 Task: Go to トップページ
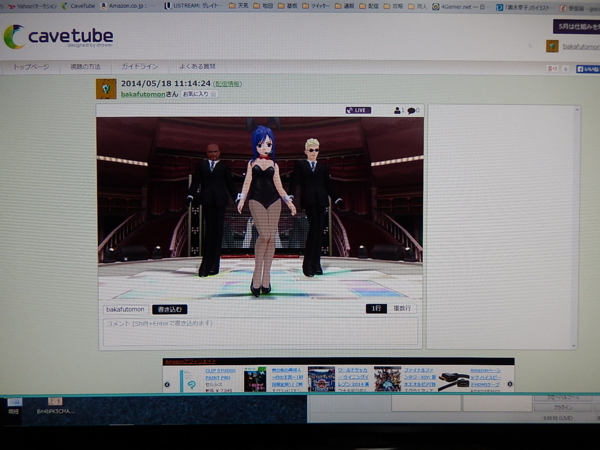(31, 67)
